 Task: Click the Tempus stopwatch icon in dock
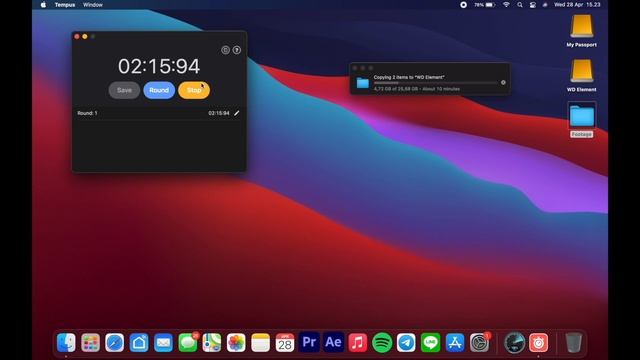coord(539,342)
